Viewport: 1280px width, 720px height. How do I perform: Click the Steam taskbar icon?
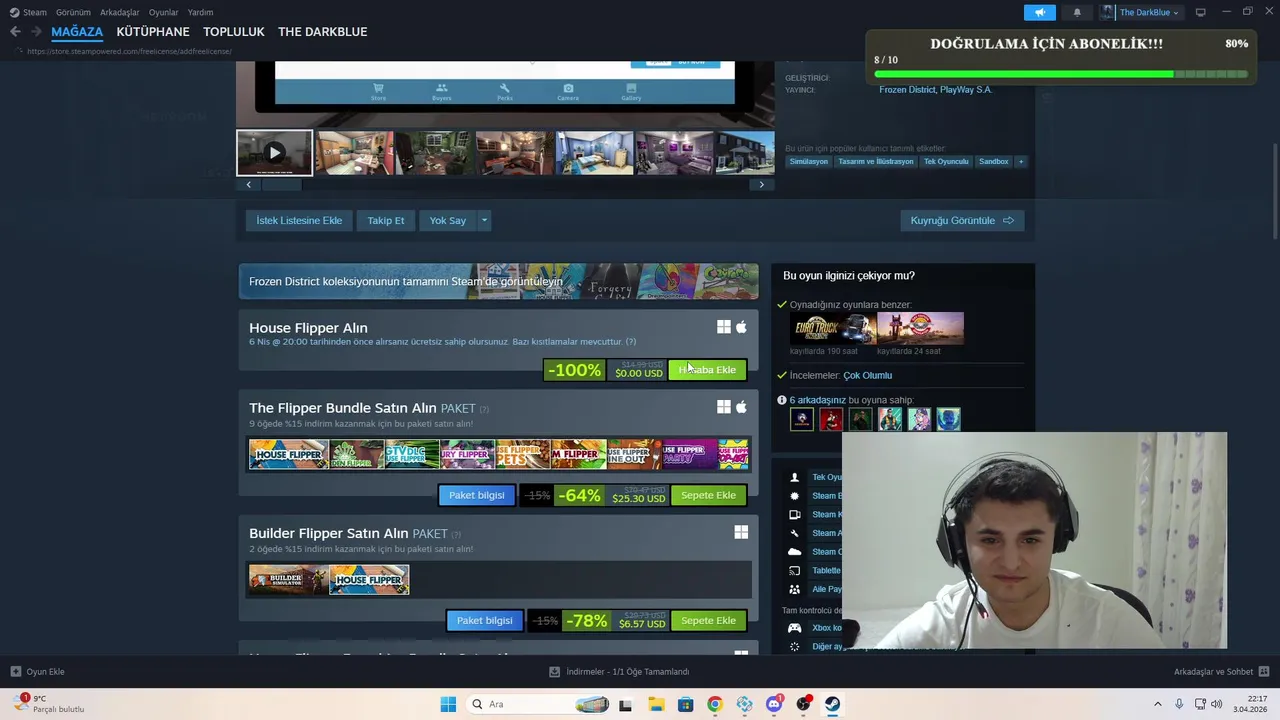pos(832,704)
